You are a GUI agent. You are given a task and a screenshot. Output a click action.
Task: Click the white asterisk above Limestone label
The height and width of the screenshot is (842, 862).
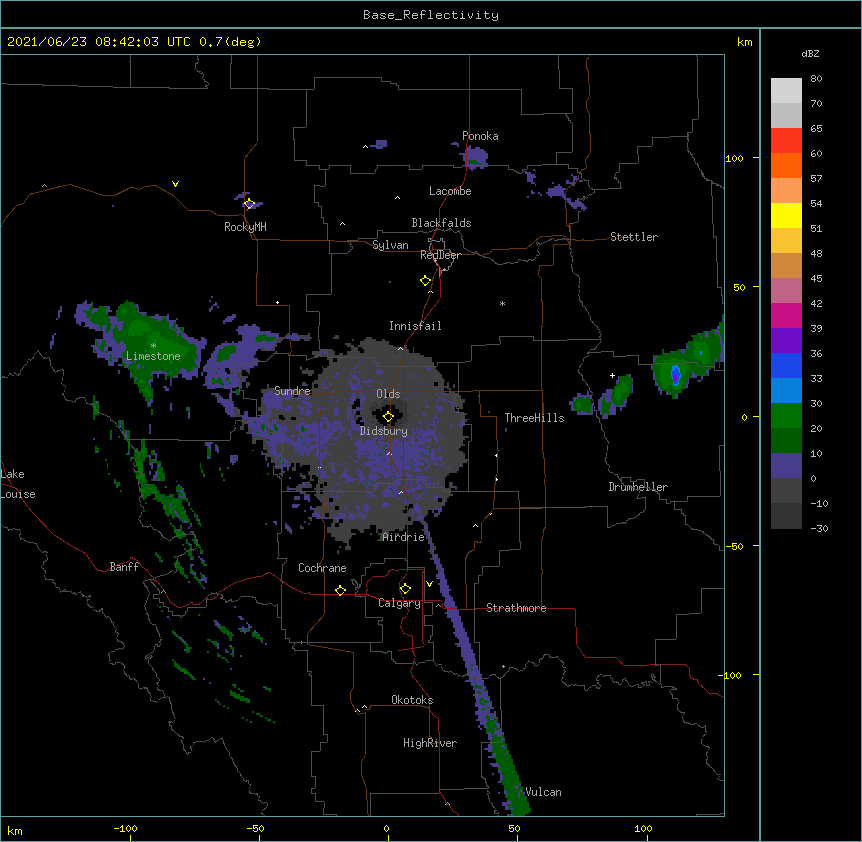(153, 345)
